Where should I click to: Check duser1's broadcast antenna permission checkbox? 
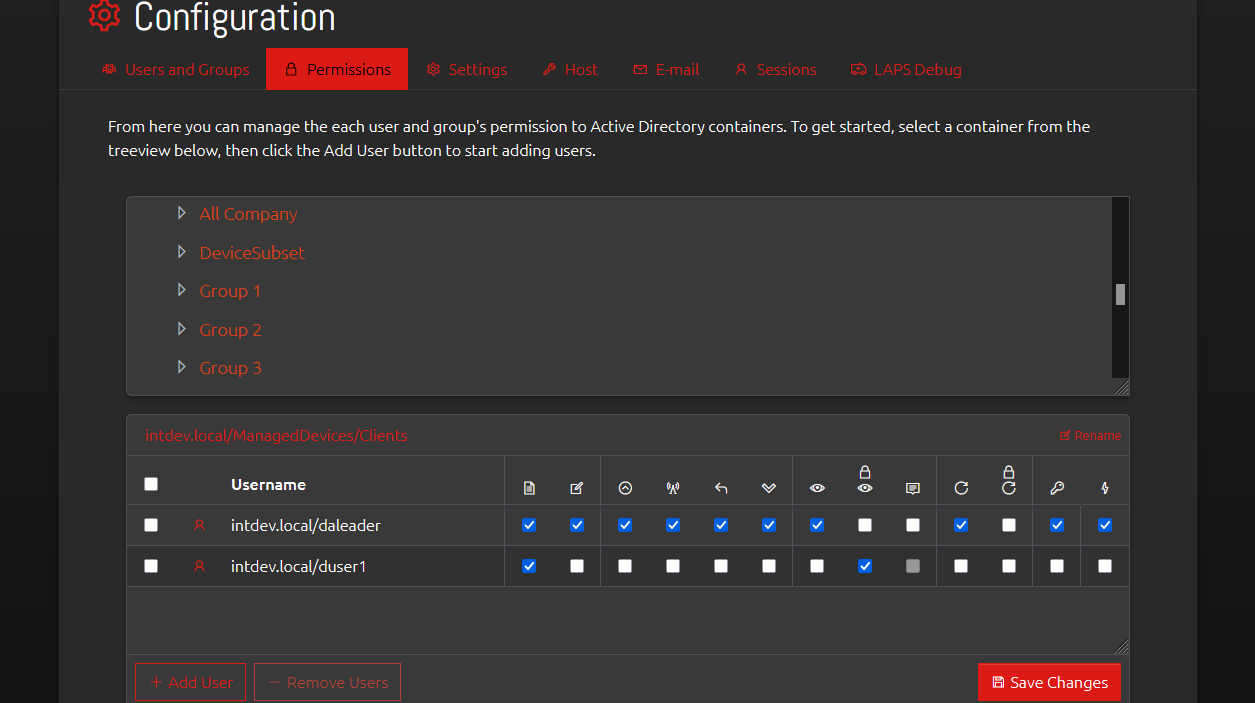(x=673, y=566)
